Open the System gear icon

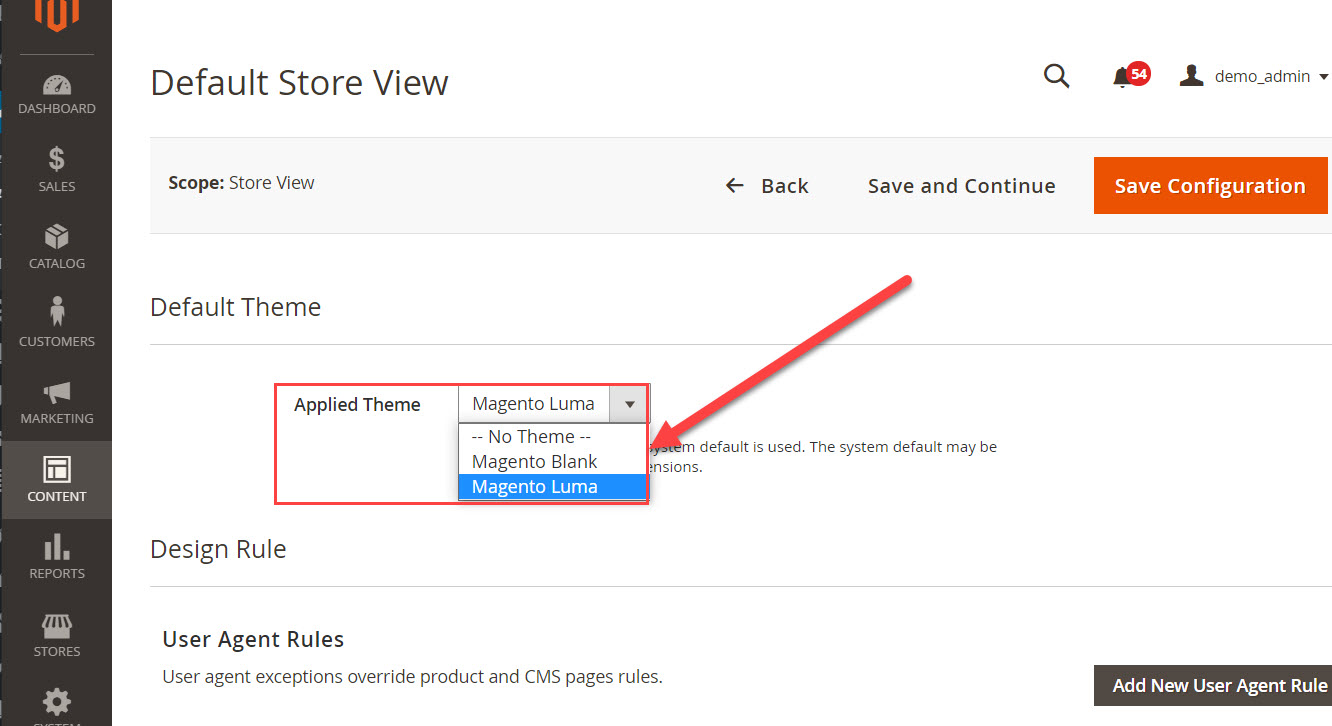(x=57, y=704)
